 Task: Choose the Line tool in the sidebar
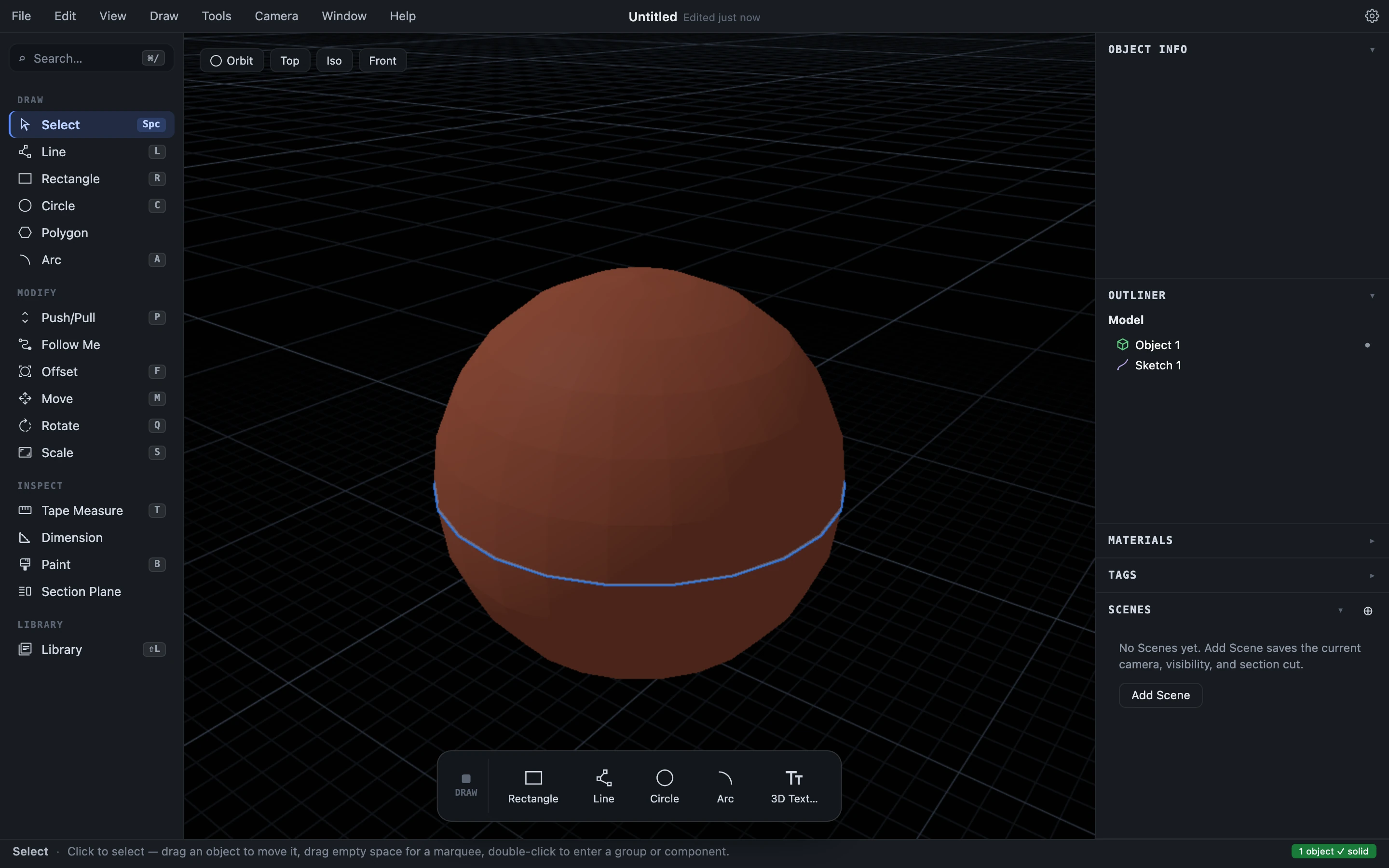click(x=92, y=151)
